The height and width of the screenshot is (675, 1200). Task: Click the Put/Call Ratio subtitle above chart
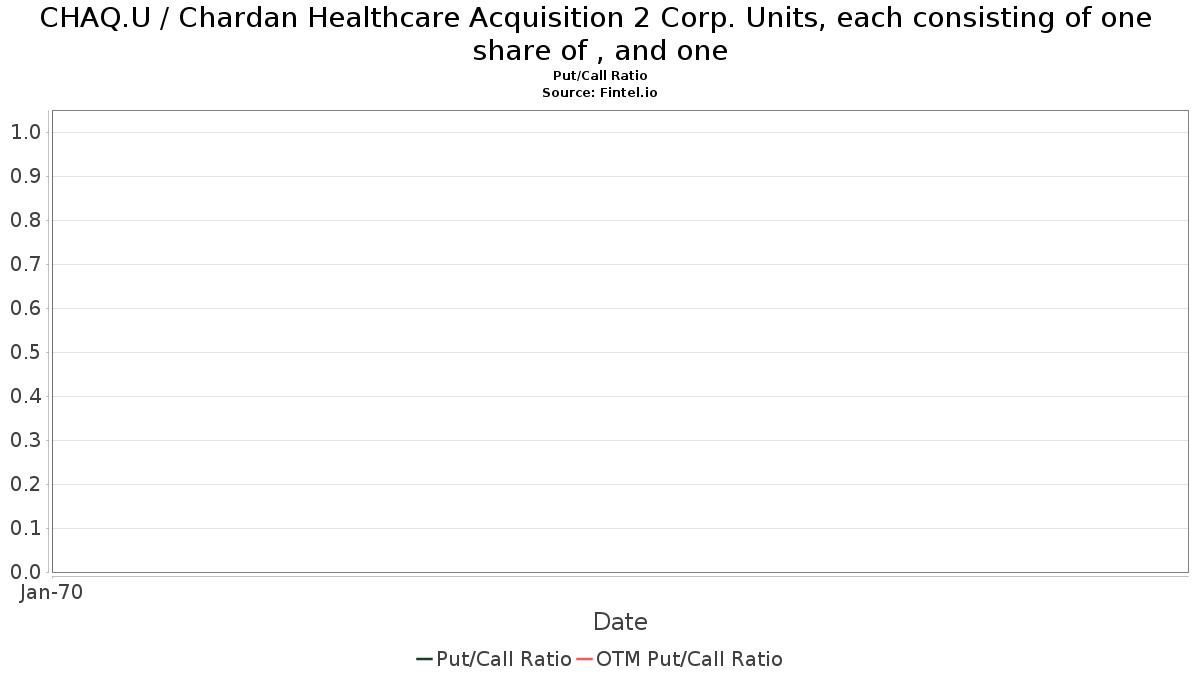coord(600,76)
